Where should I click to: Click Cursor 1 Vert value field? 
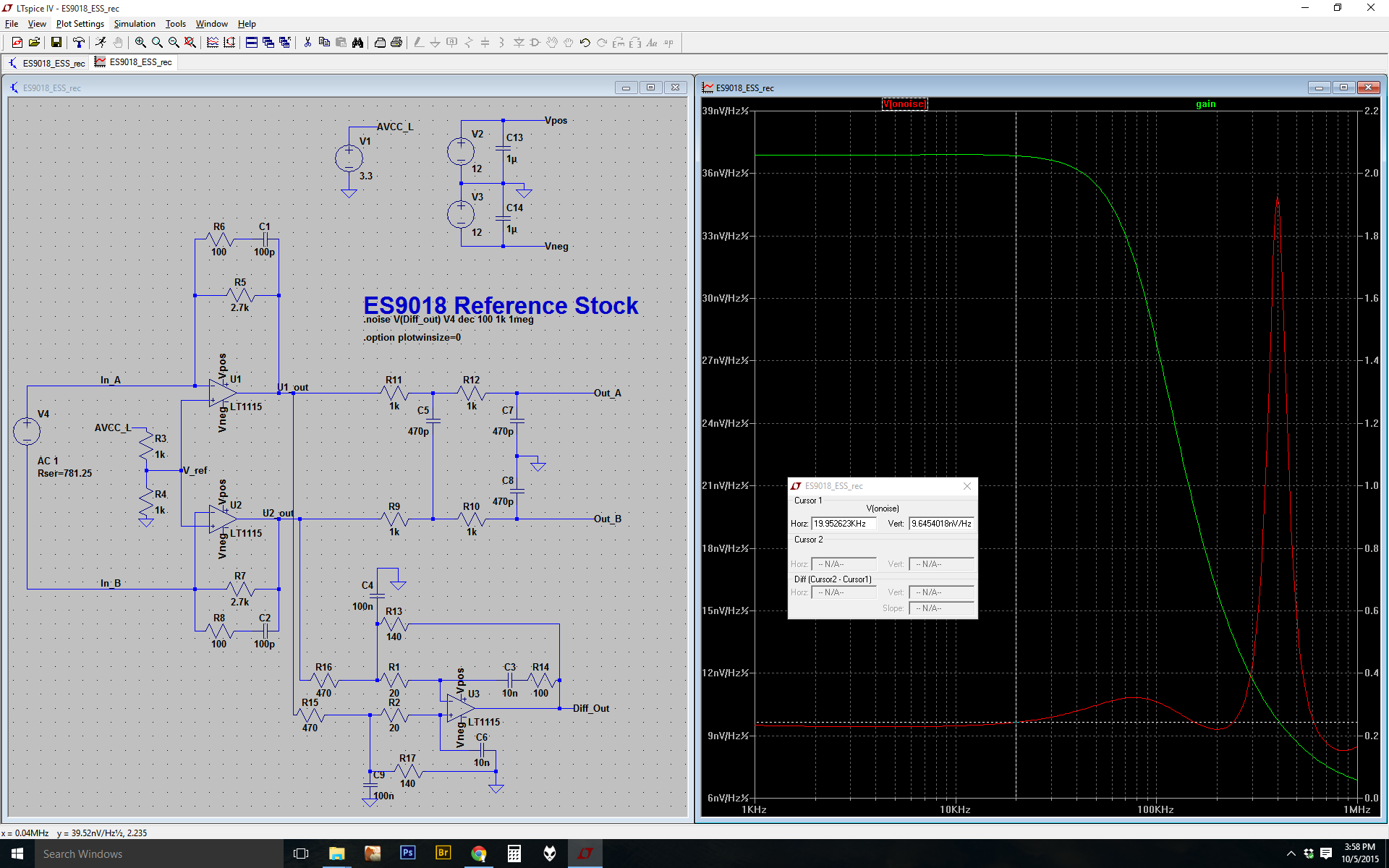coord(941,523)
